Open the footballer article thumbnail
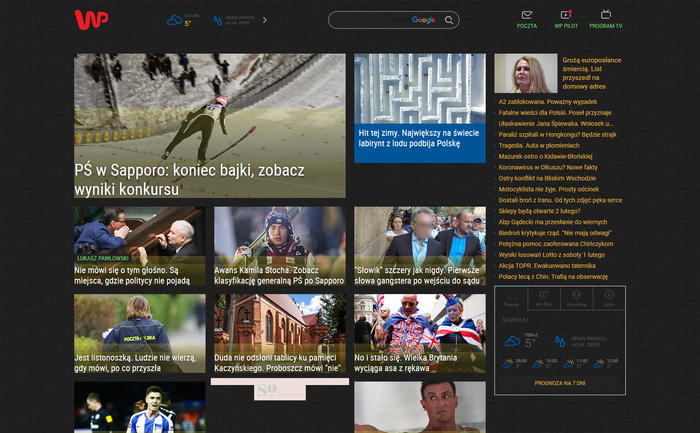Image resolution: width=700 pixels, height=433 pixels. click(x=140, y=407)
